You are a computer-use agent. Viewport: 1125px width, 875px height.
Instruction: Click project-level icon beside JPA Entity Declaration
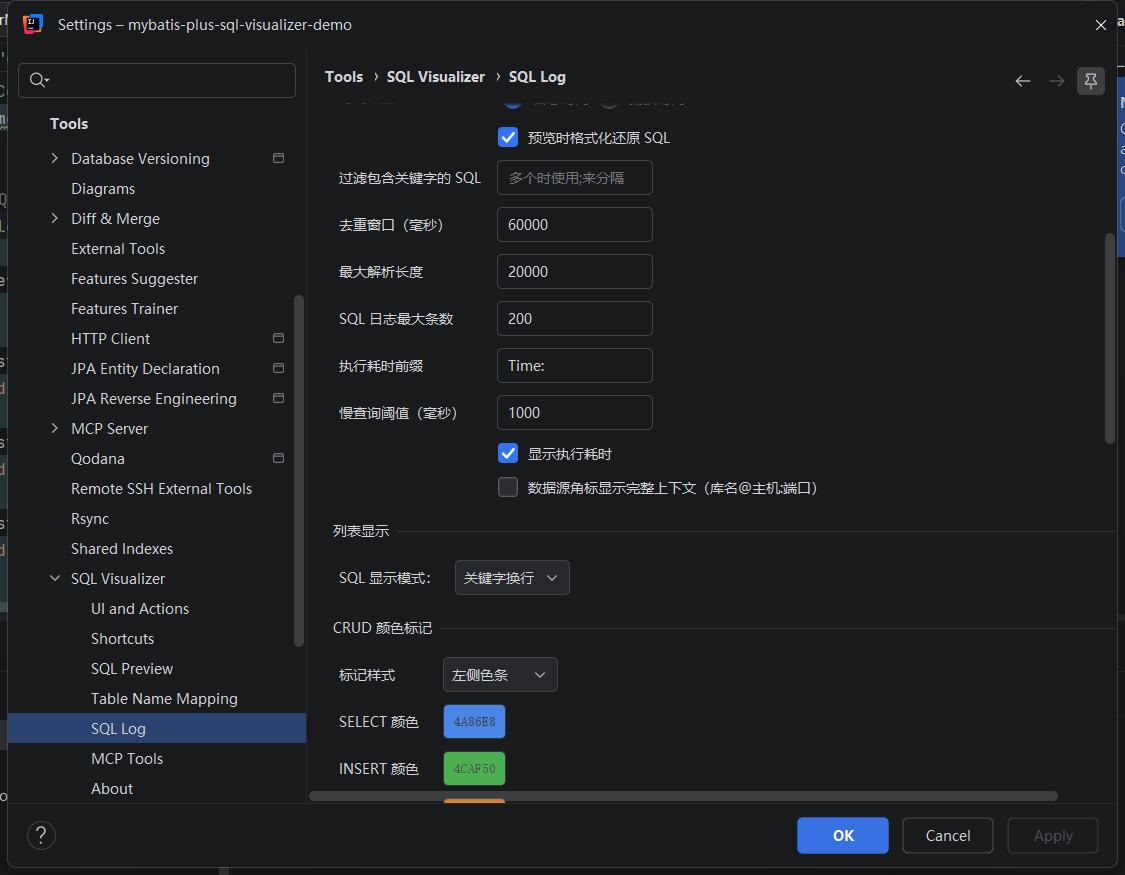pos(278,368)
